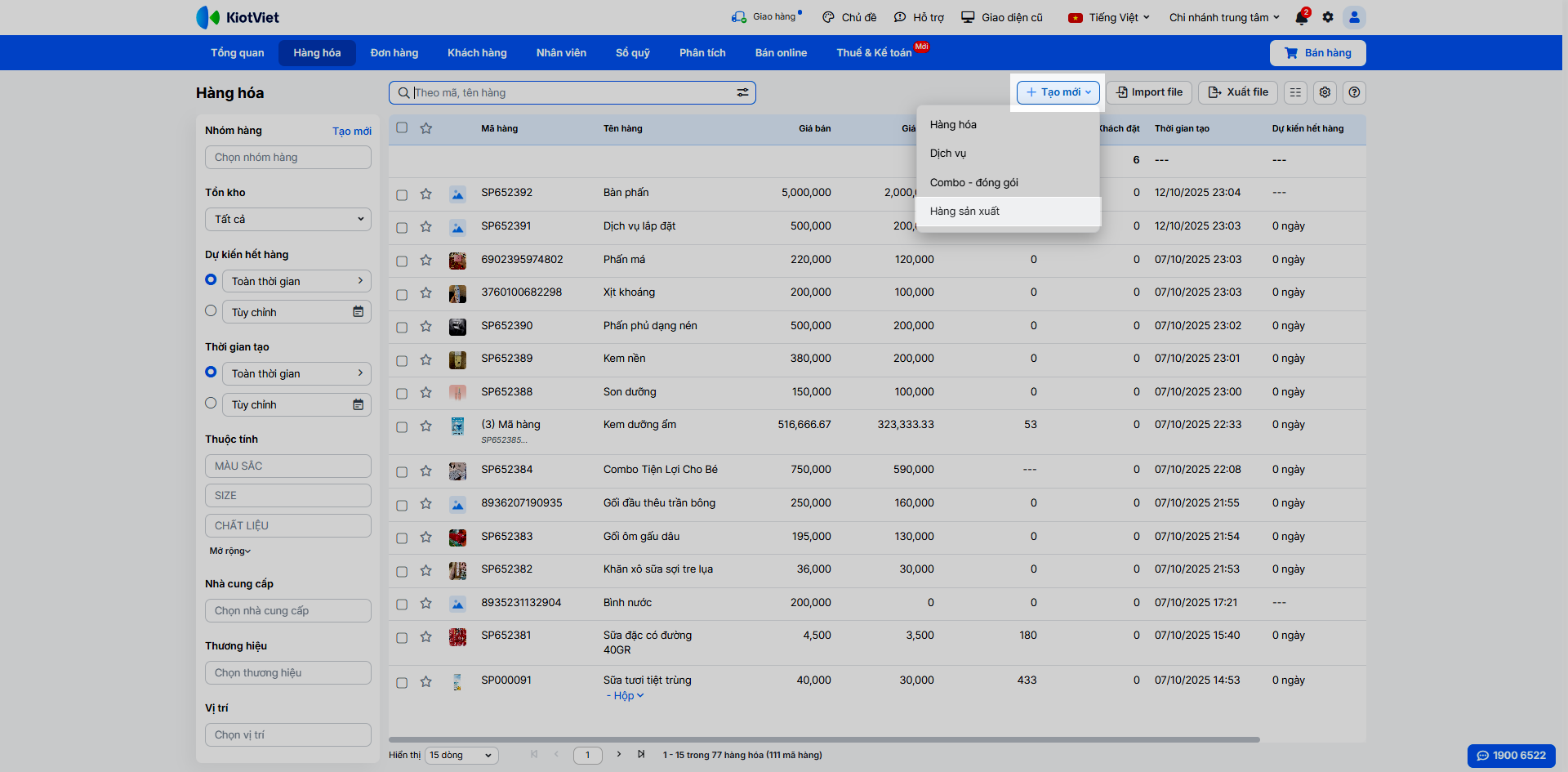Check the Kem dưỡng ẩm row checkbox
Screen dimensions: 1568x772
402,426
